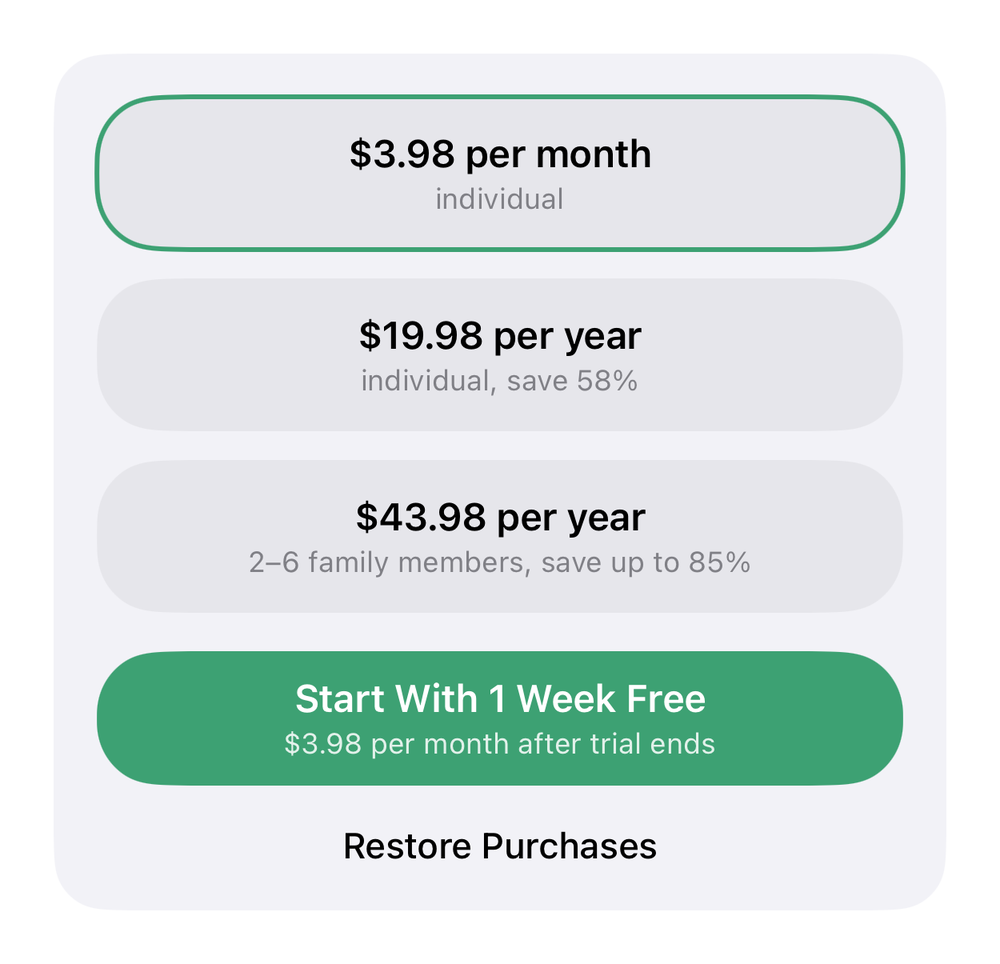Choose the option labeled save 58%
Screen dimensions: 1000x964
(500, 354)
